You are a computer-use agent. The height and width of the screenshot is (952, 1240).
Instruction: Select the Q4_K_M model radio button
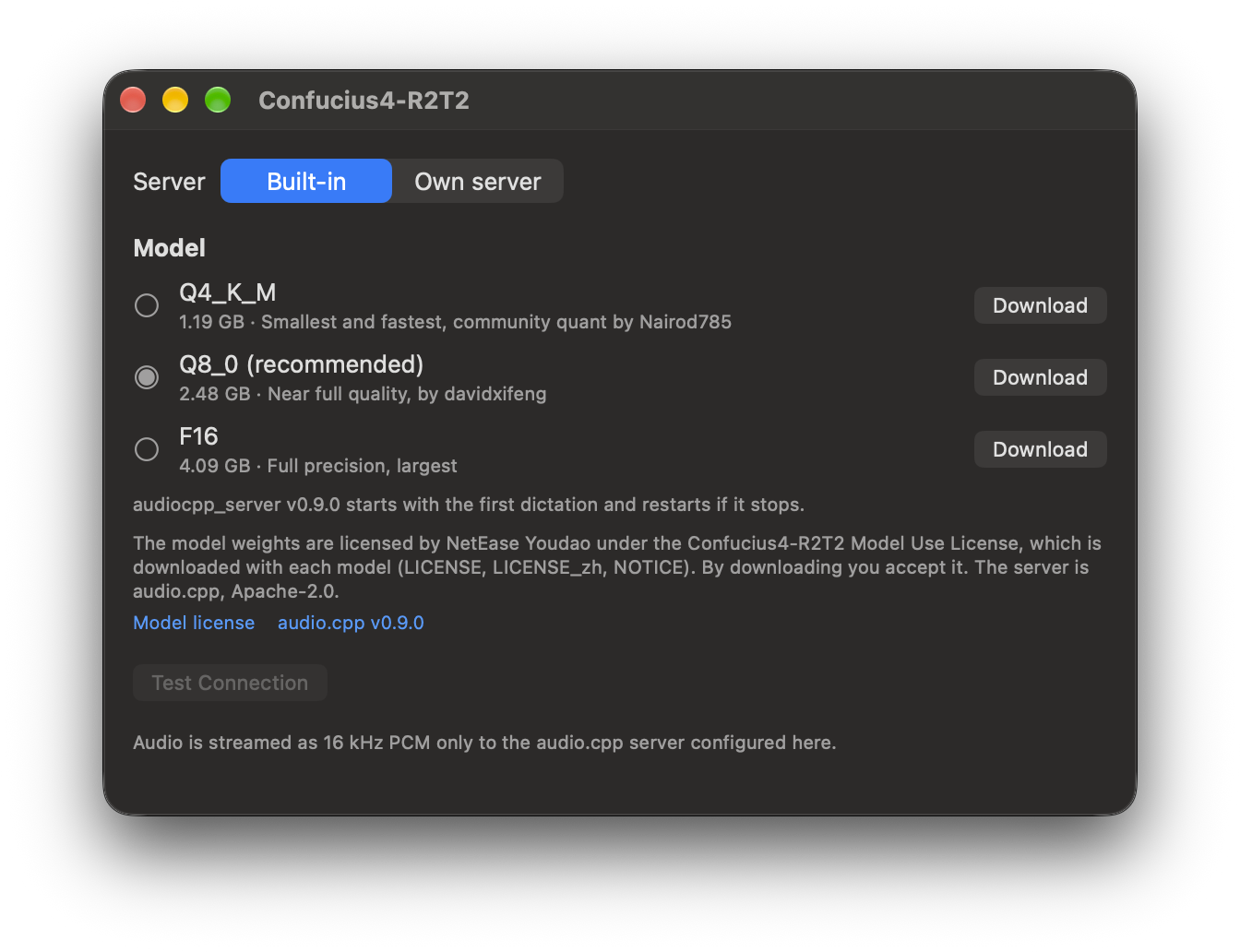point(147,305)
